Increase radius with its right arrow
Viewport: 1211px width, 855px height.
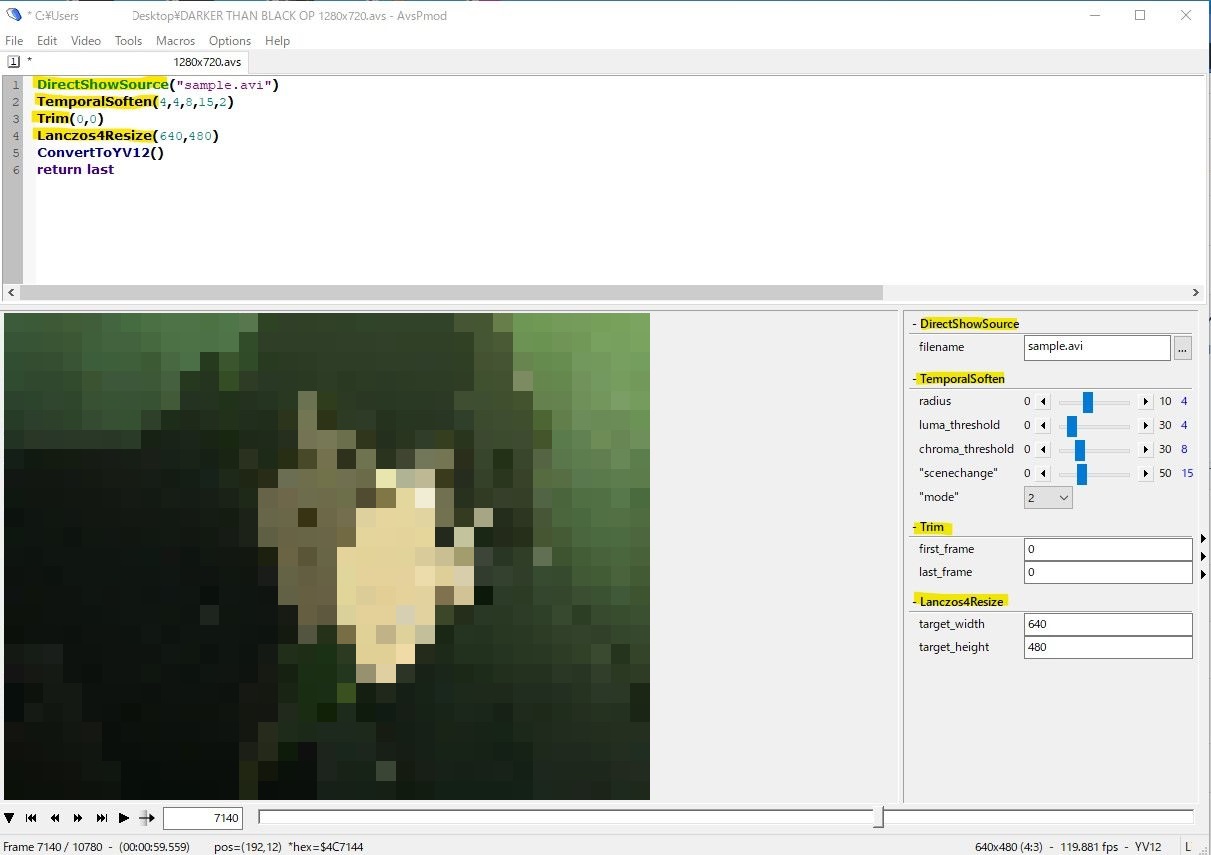tap(1147, 402)
